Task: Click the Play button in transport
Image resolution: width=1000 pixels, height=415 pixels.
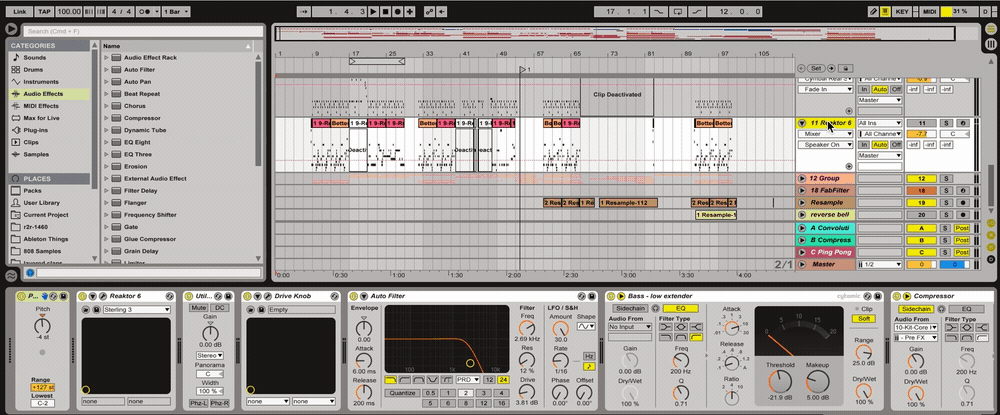Action: click(x=374, y=11)
